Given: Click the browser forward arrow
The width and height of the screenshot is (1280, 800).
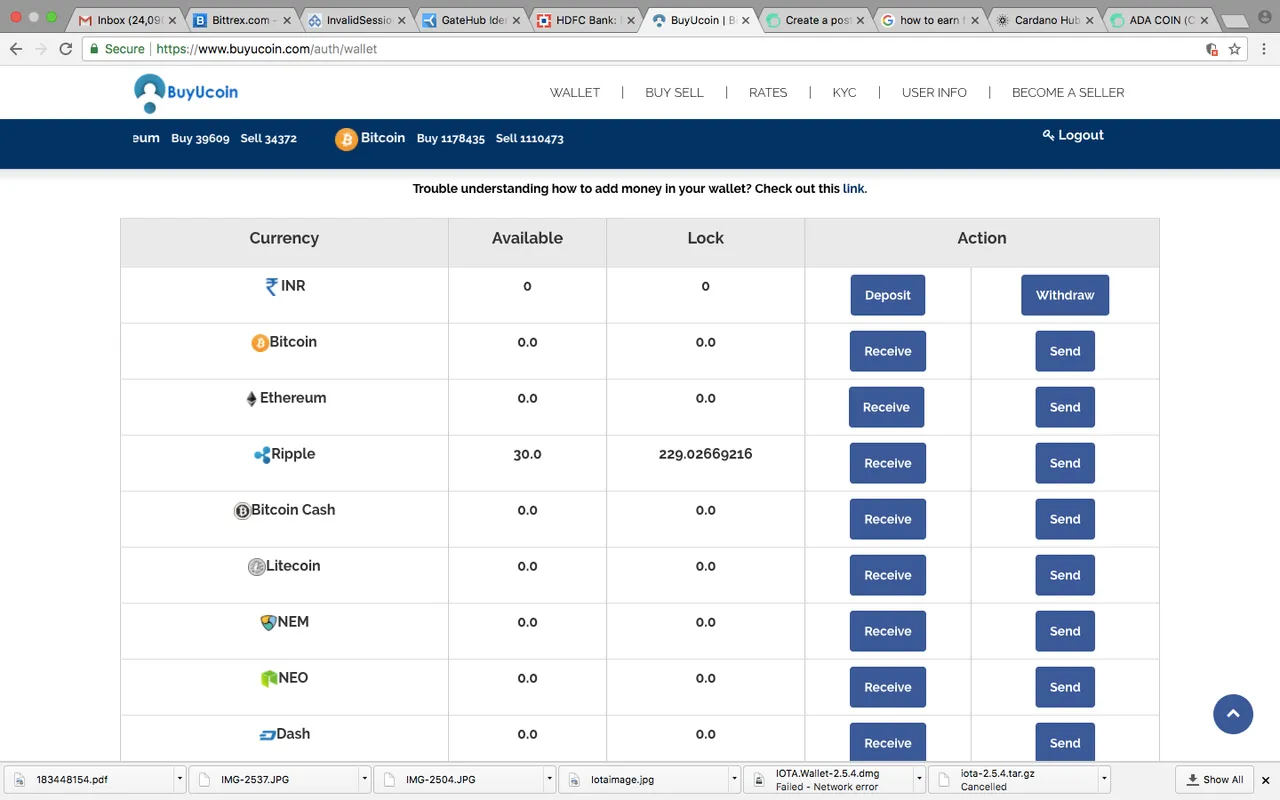Looking at the screenshot, I should click(x=41, y=49).
